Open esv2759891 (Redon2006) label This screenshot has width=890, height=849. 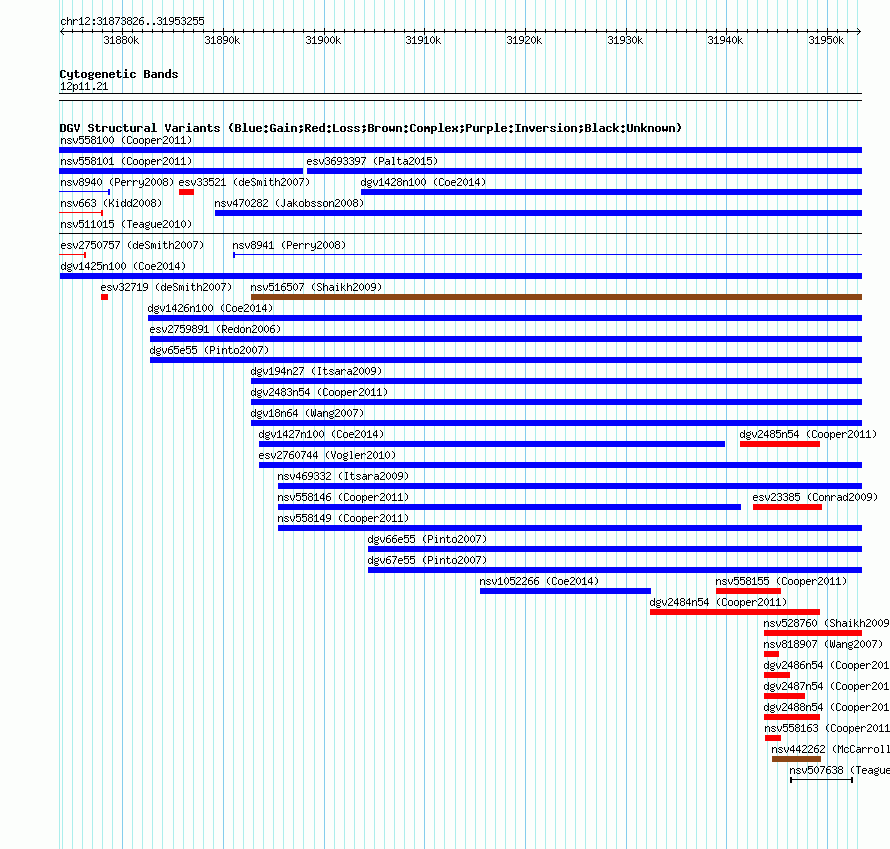pyautogui.click(x=215, y=329)
